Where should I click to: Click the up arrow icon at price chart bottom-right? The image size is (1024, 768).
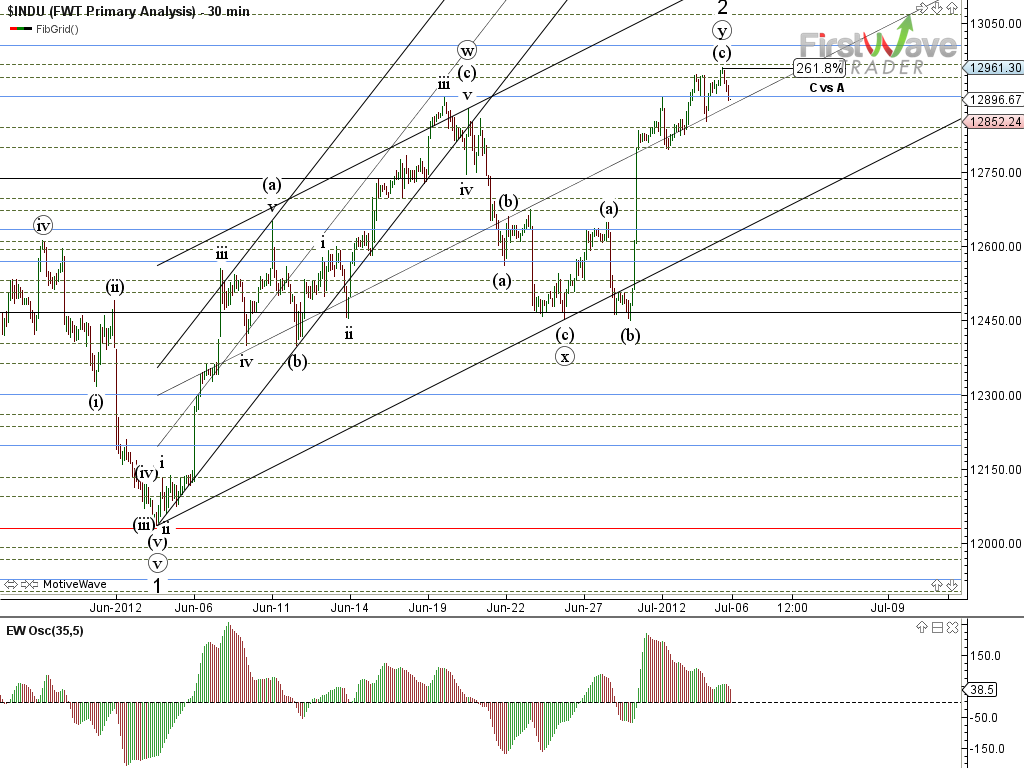coord(939,584)
